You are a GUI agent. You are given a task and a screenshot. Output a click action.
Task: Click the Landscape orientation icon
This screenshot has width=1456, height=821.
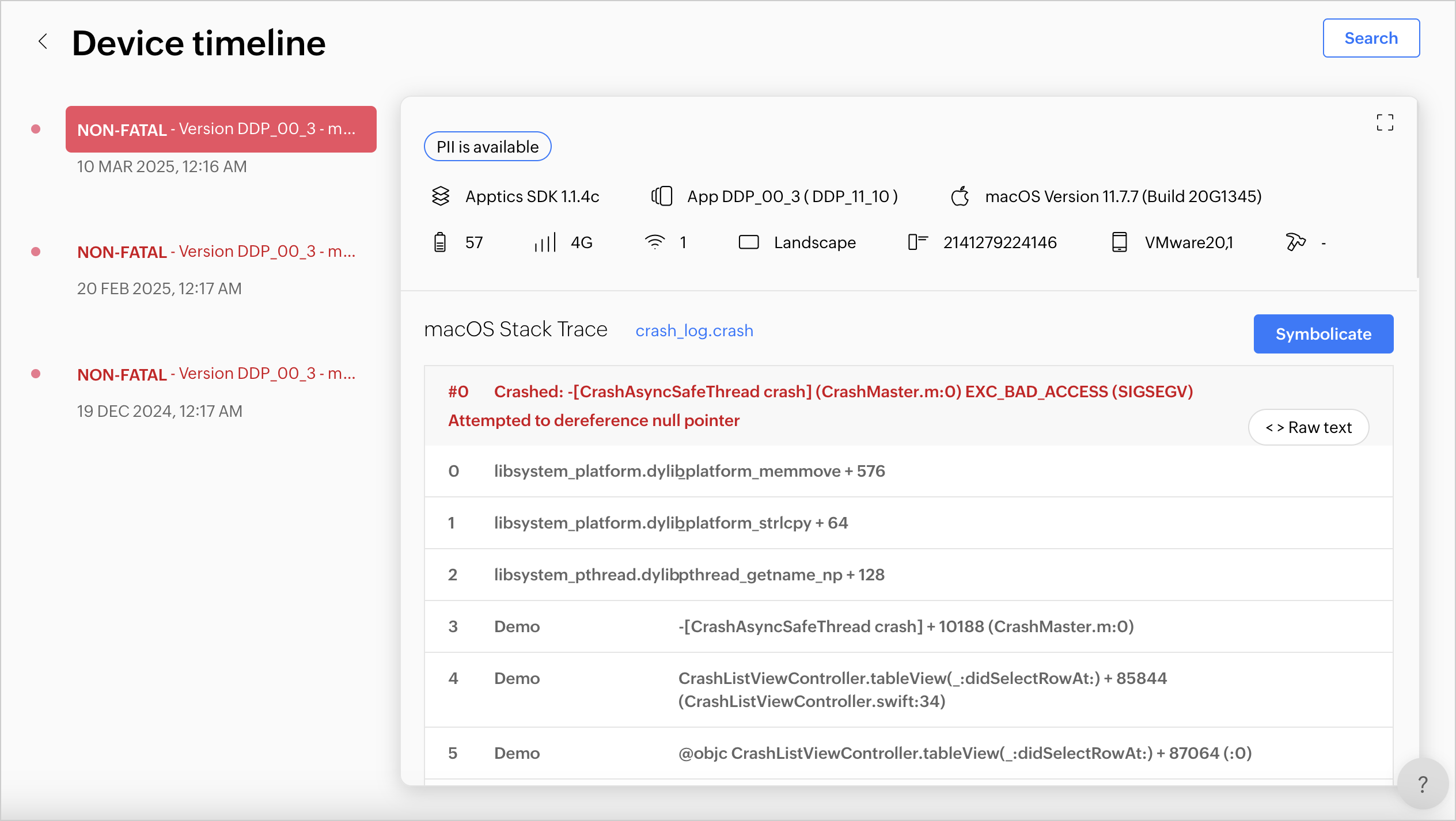click(x=749, y=242)
